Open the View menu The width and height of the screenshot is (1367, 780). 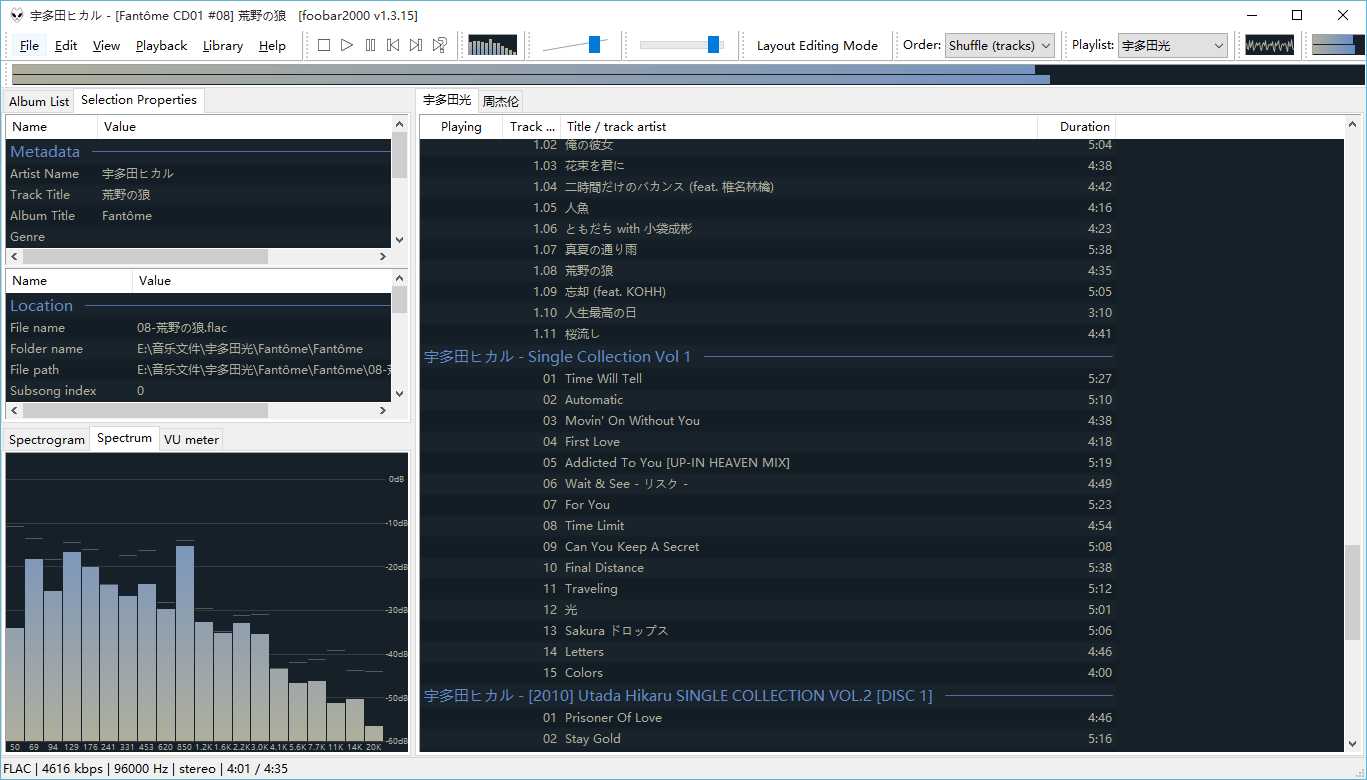click(106, 45)
